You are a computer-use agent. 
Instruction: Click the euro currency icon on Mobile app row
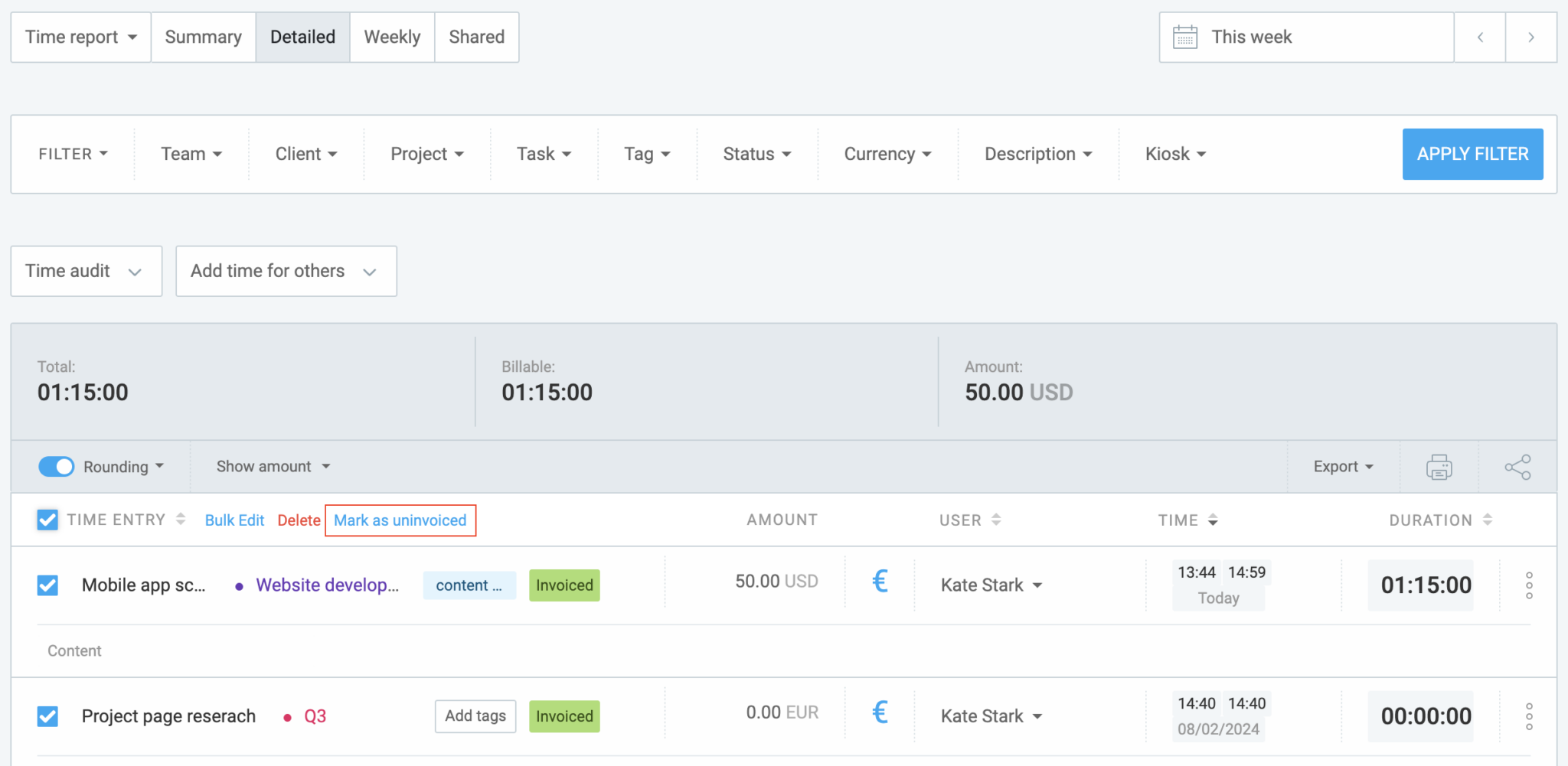(880, 582)
